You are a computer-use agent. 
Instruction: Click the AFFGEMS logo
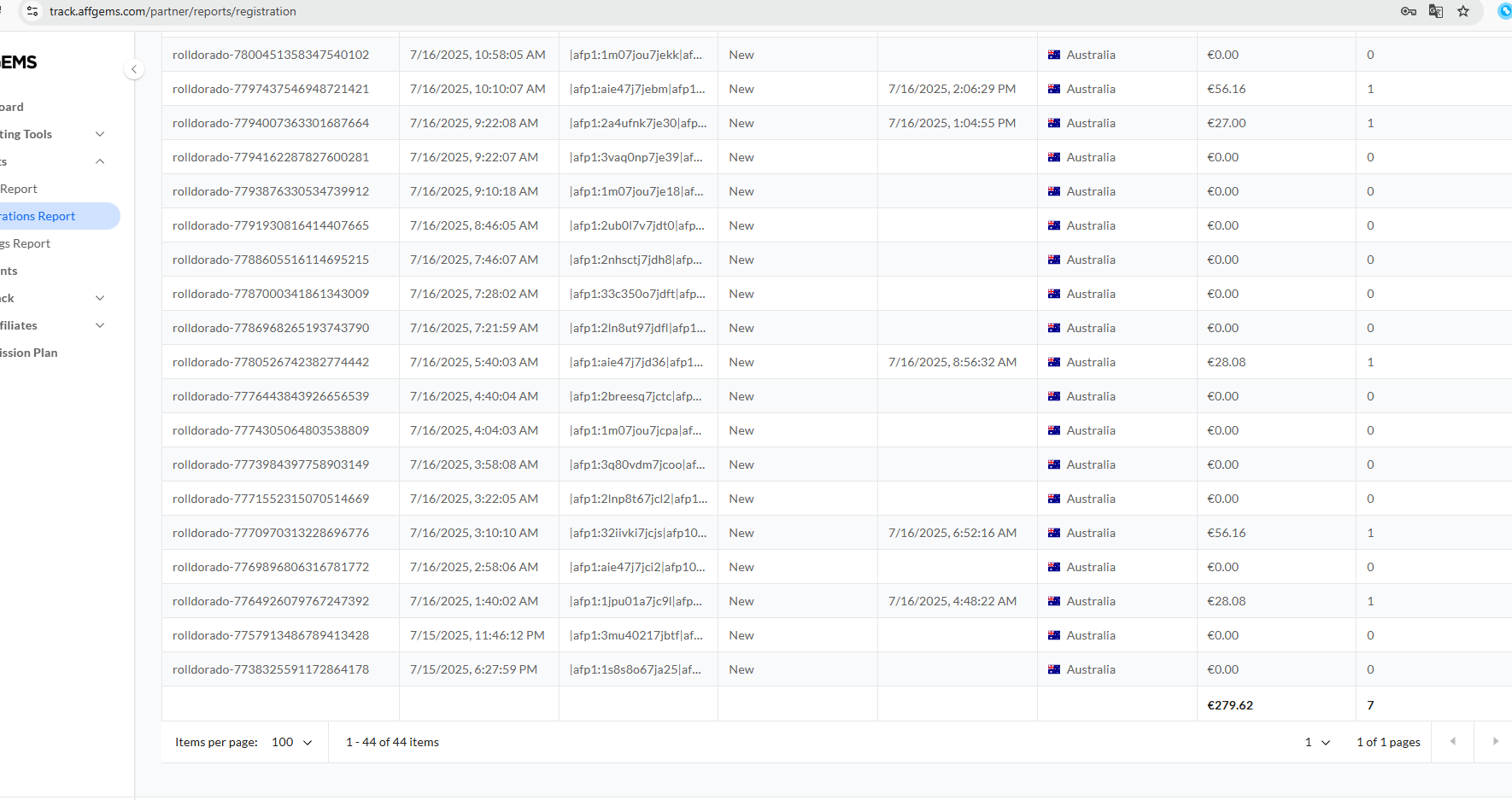[x=19, y=62]
